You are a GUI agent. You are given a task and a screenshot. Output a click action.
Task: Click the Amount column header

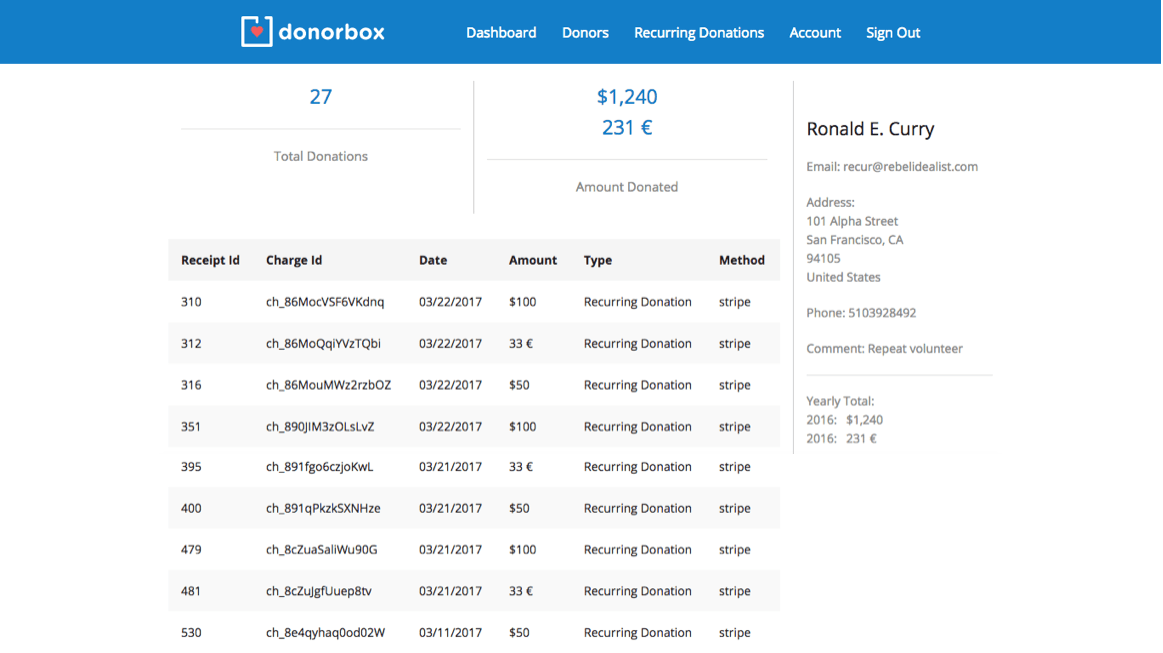click(x=532, y=260)
